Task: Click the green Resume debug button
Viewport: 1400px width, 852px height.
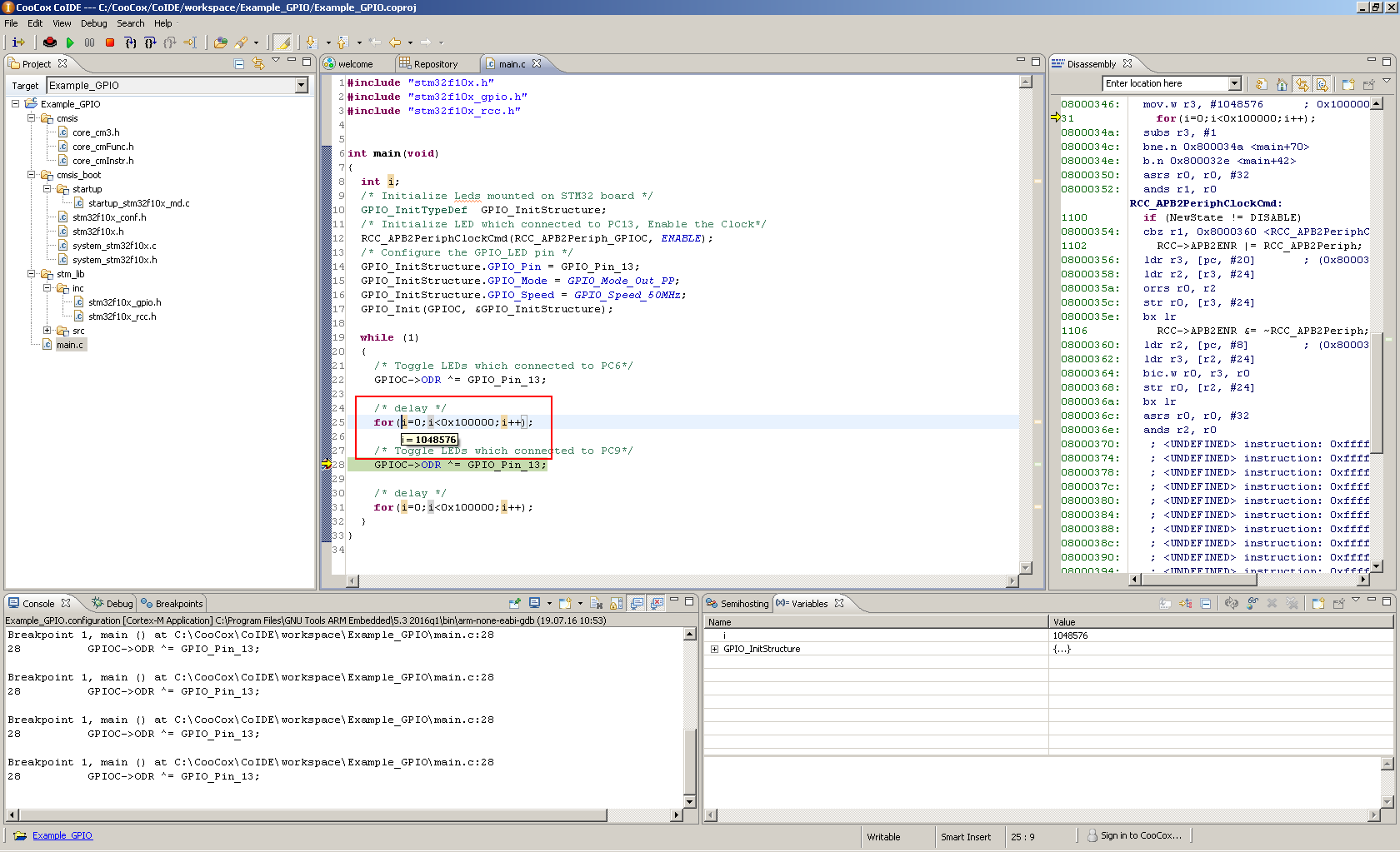Action: pos(70,42)
